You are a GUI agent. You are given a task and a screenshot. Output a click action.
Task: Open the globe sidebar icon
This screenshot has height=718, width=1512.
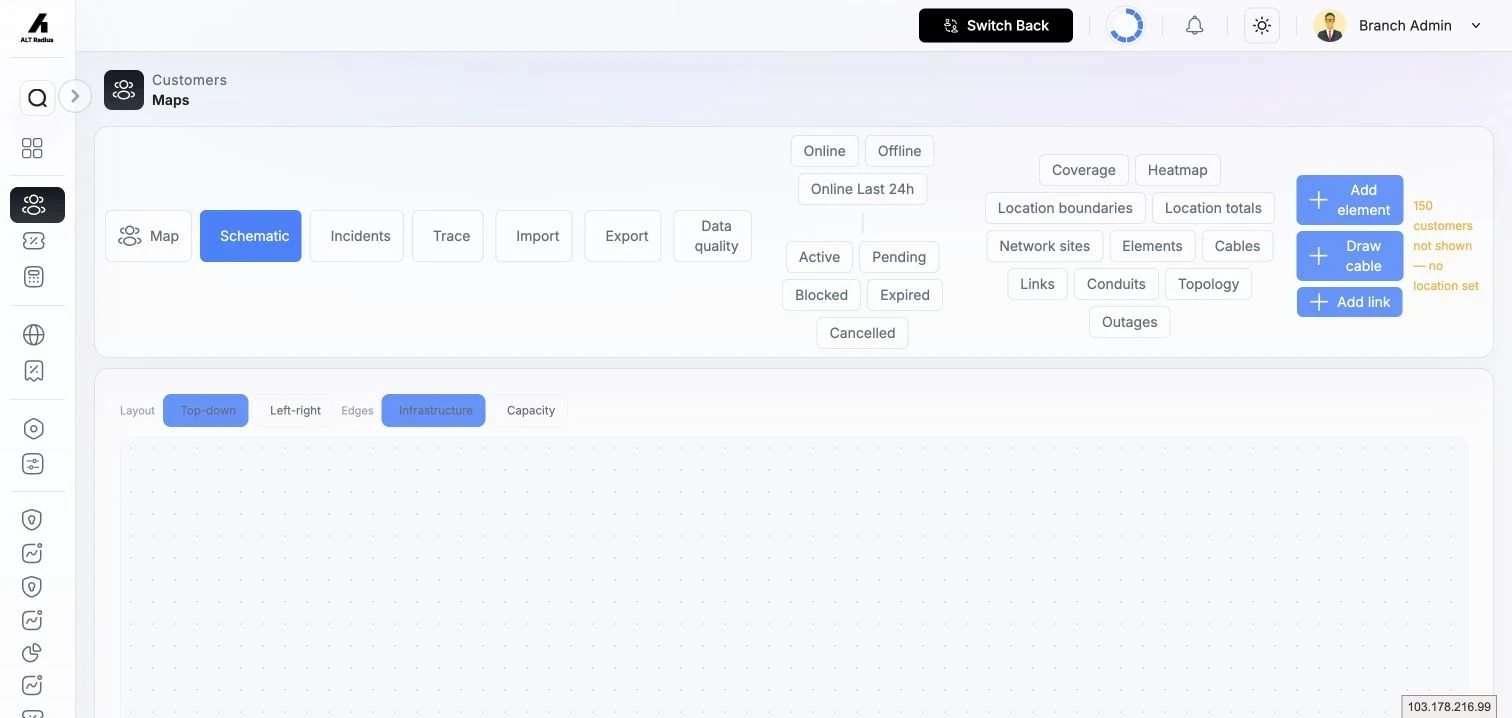(33, 335)
